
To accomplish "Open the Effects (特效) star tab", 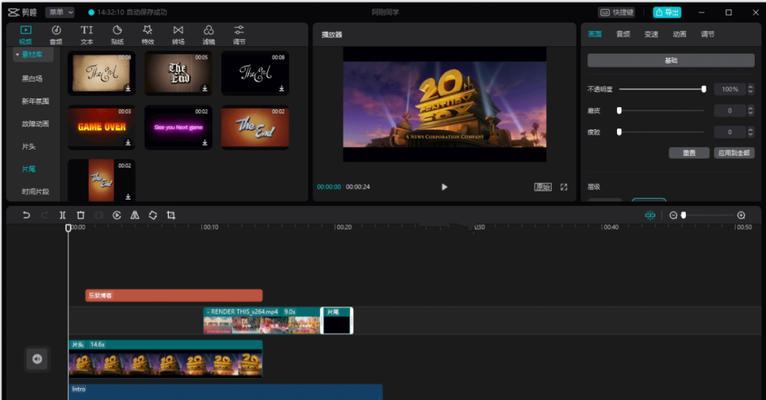I will pyautogui.click(x=148, y=35).
